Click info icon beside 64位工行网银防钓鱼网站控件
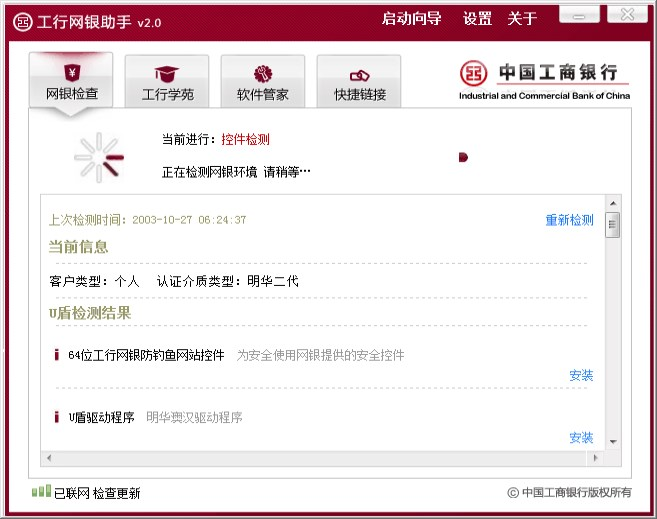 click(x=57, y=355)
